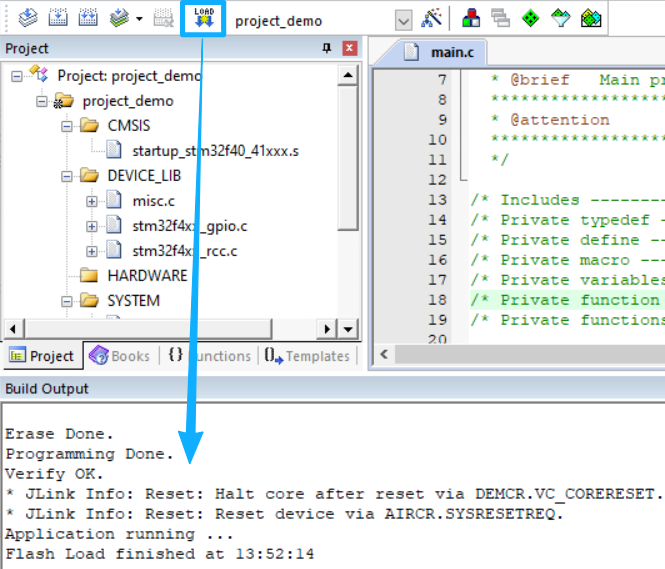The image size is (665, 569).
Task: Click the project tree scroll-up arrow
Action: click(348, 75)
